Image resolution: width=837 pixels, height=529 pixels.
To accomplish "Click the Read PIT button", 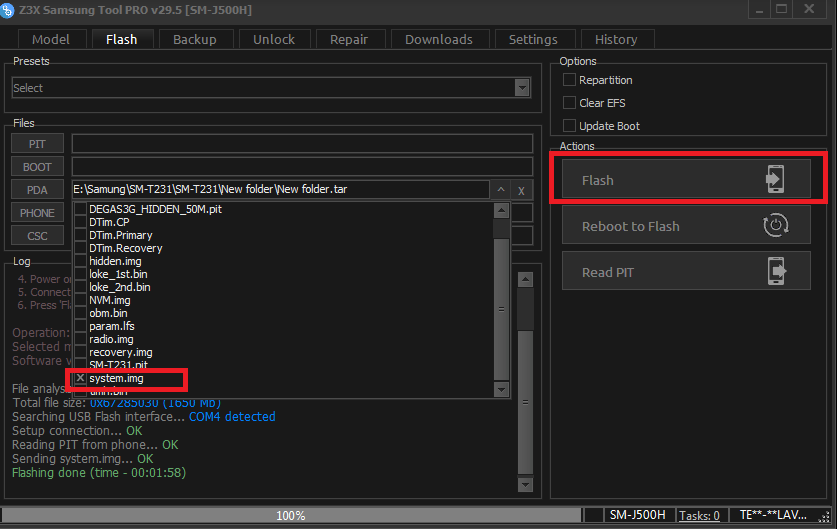I will pyautogui.click(x=686, y=272).
